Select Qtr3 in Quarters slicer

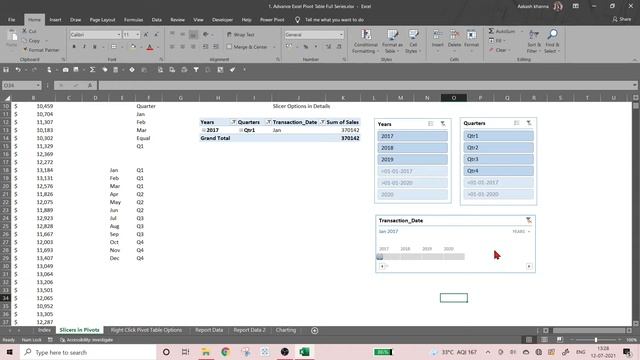click(498, 159)
